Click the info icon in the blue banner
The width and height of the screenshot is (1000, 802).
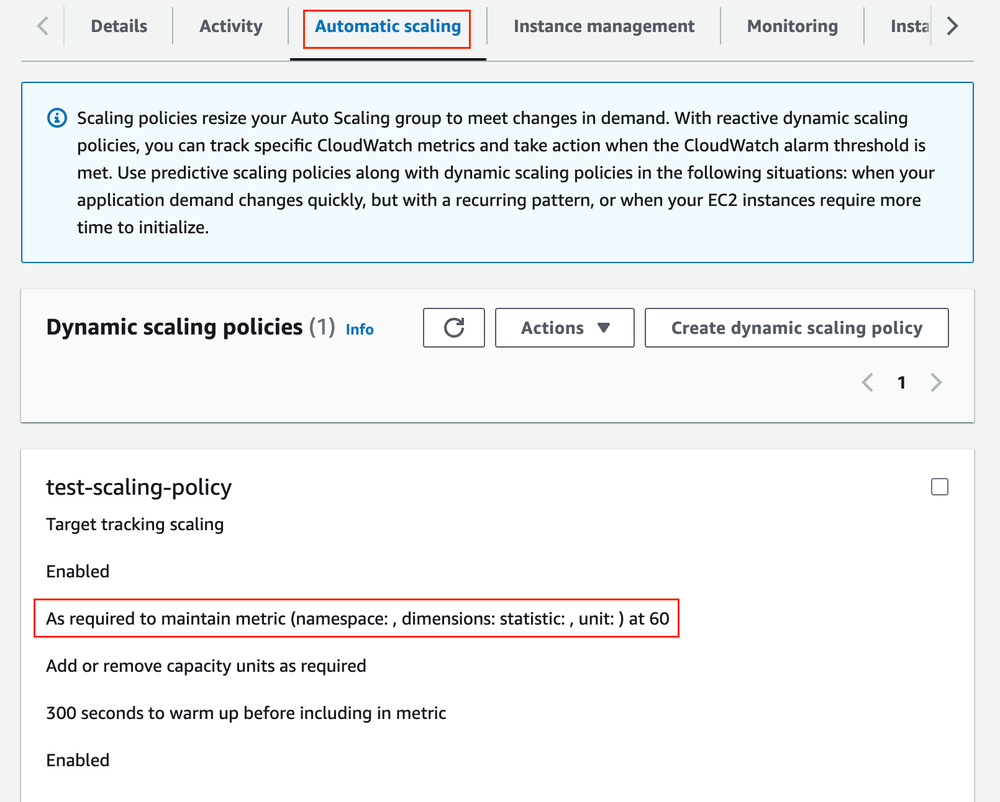(x=57, y=117)
